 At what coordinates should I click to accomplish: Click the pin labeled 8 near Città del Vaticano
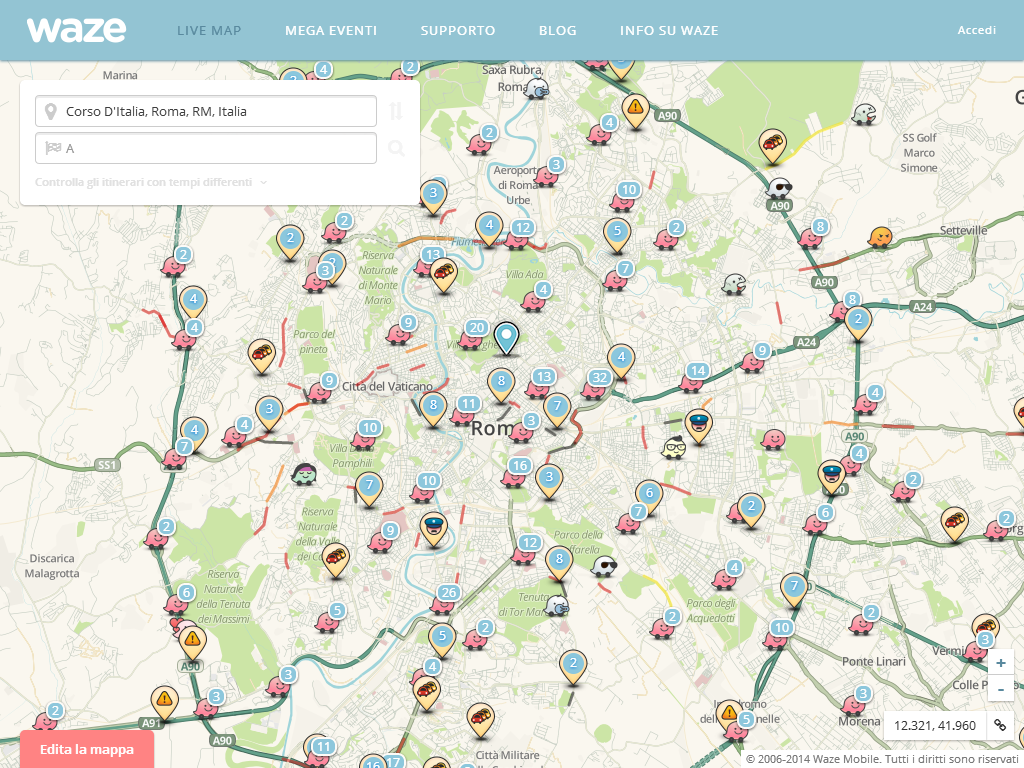coord(433,409)
